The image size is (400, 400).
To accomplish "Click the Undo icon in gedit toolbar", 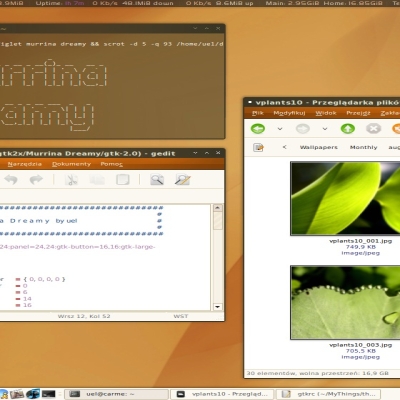I will click(11, 180).
